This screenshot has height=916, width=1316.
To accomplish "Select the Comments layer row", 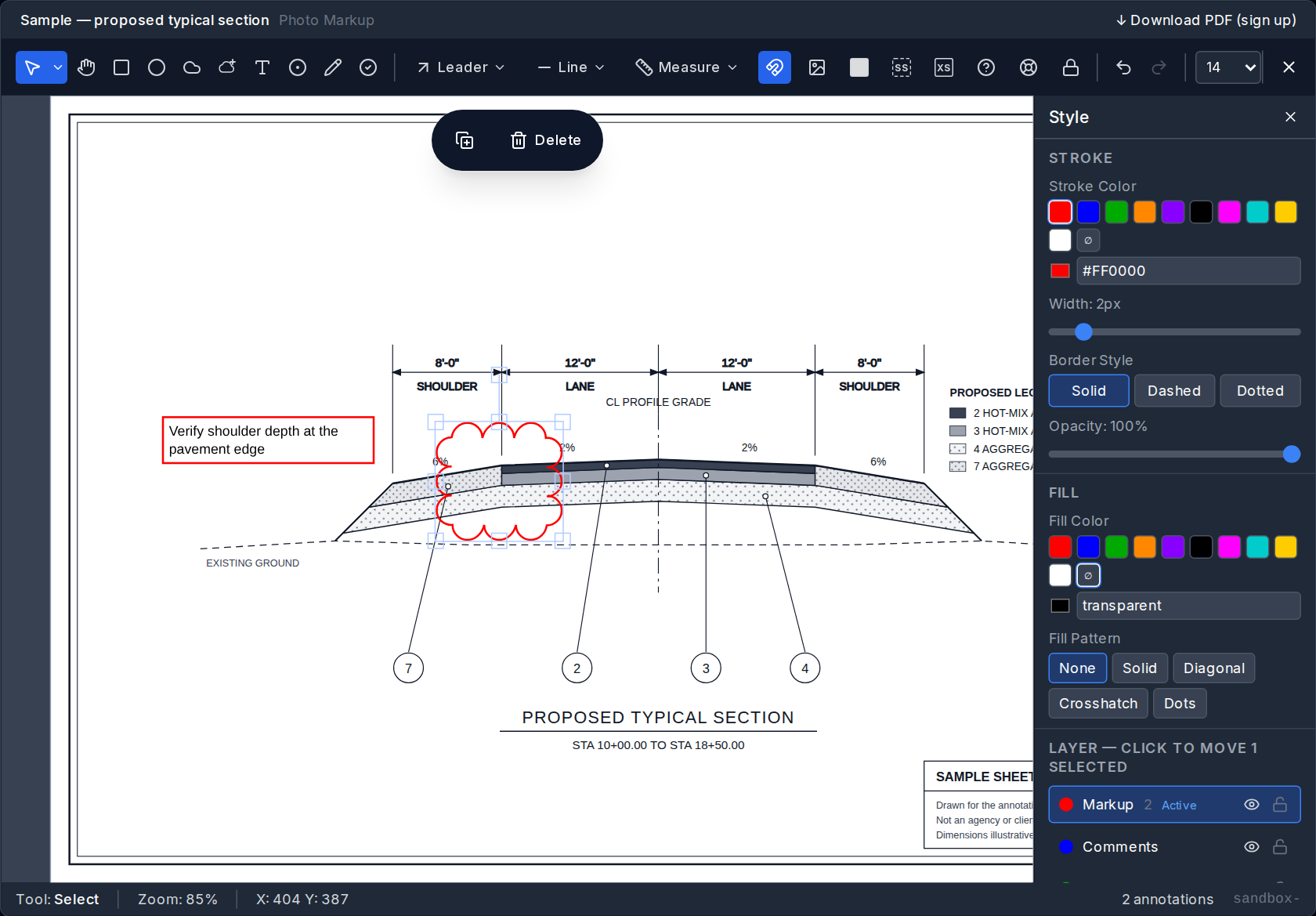I will (1174, 847).
